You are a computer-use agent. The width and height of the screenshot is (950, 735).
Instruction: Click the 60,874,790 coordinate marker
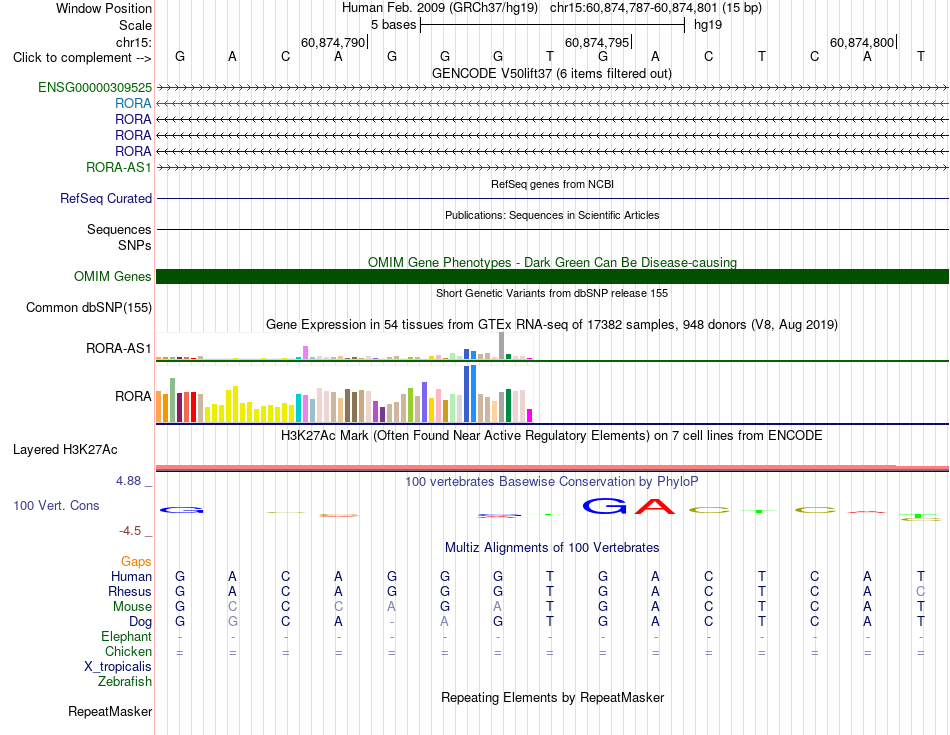coord(333,42)
